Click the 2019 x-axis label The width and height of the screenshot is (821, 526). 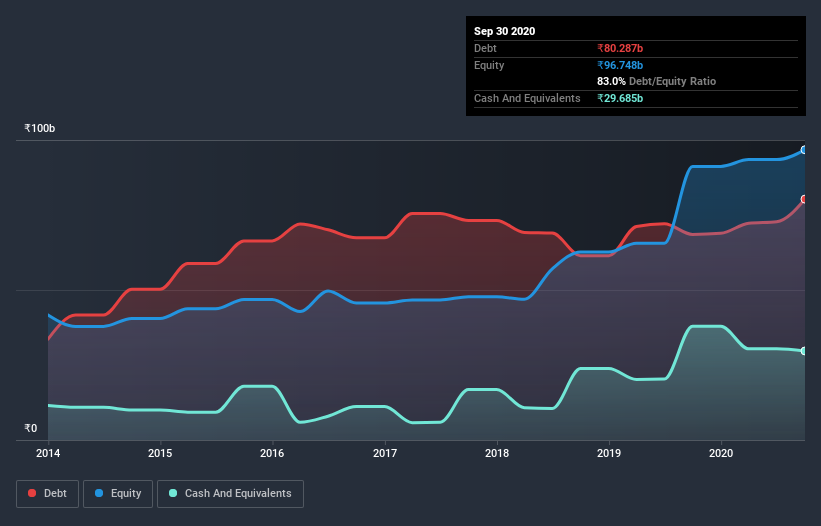[609, 453]
